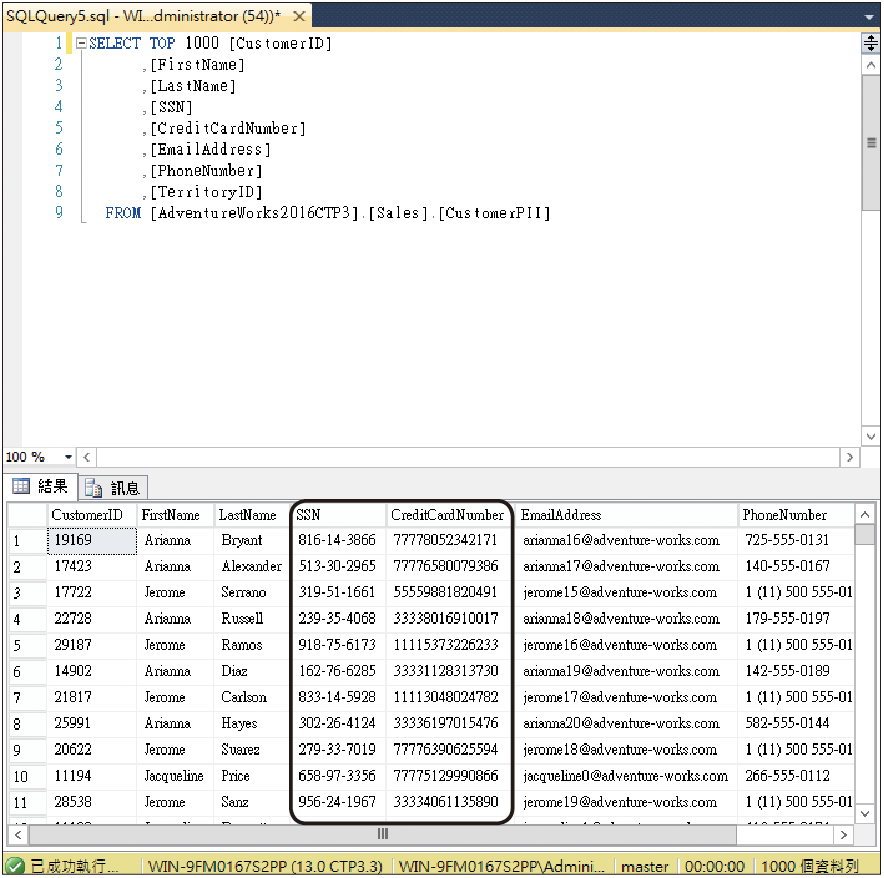Image resolution: width=884 pixels, height=878 pixels.
Task: Click the editor horizontal scroll right arrow
Action: (850, 457)
